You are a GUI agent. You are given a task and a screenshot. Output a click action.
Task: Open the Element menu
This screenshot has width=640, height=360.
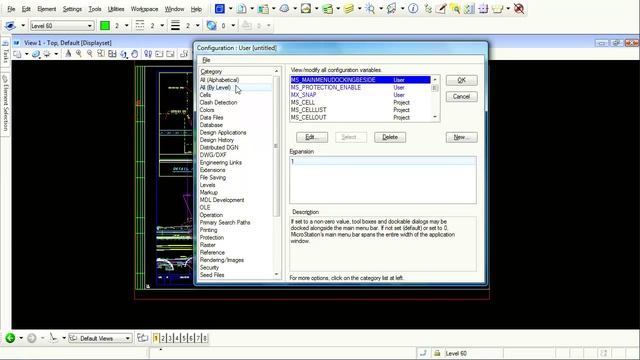point(47,9)
